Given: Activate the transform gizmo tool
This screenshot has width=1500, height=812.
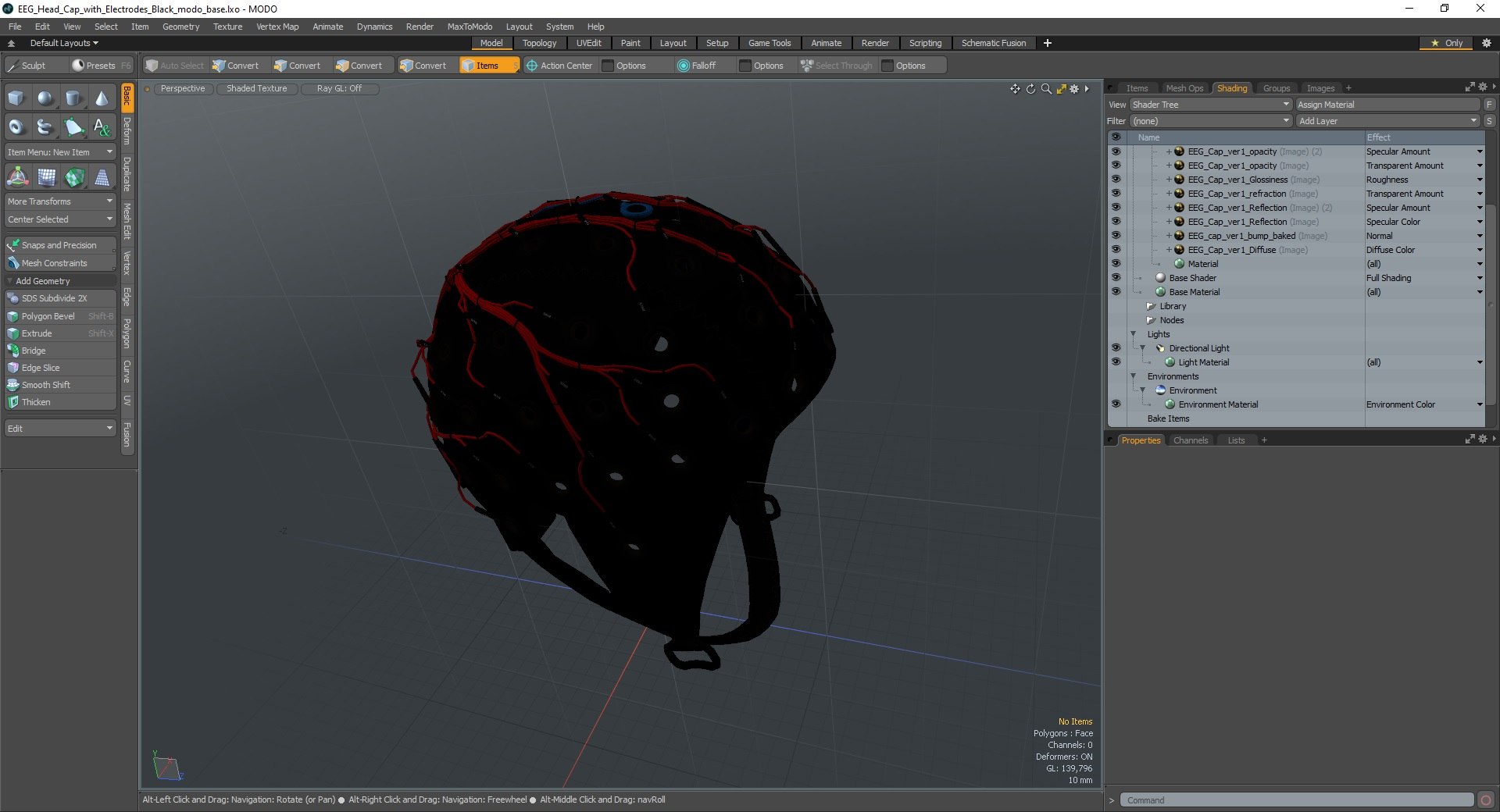Looking at the screenshot, I should (17, 177).
